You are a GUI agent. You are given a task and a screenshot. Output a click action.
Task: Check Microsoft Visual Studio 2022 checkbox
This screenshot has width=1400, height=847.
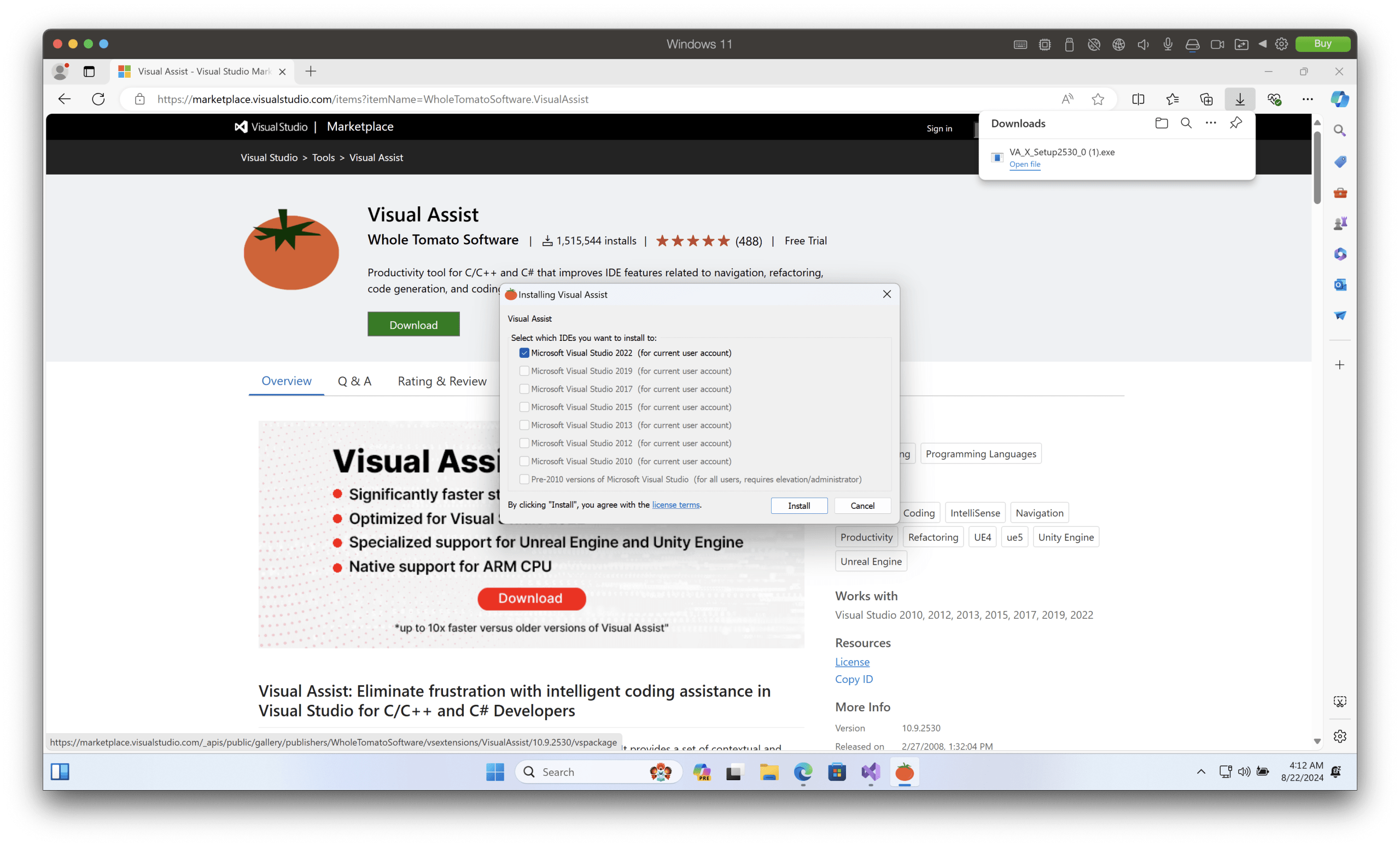tap(524, 353)
